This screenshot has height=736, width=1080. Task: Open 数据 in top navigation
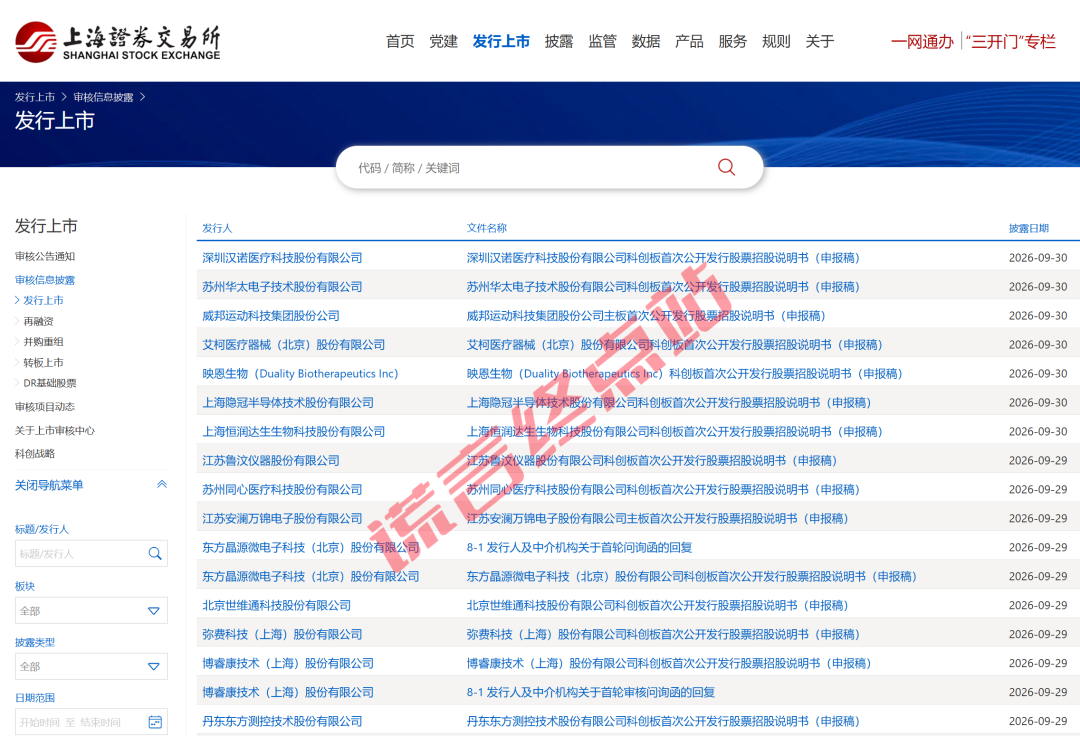[x=646, y=41]
